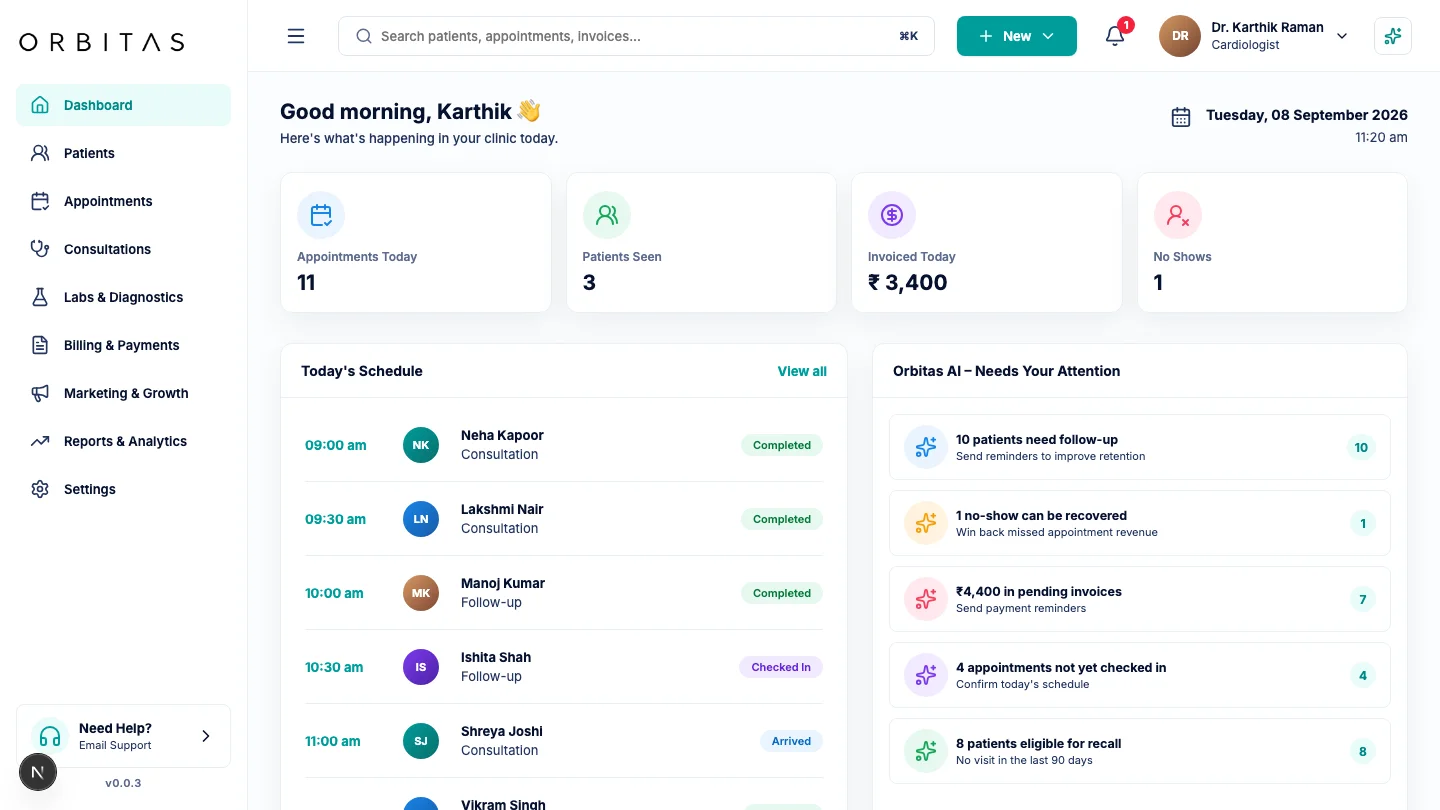Click the magnifier icon in search bar
The width and height of the screenshot is (1440, 810).
[x=364, y=36]
